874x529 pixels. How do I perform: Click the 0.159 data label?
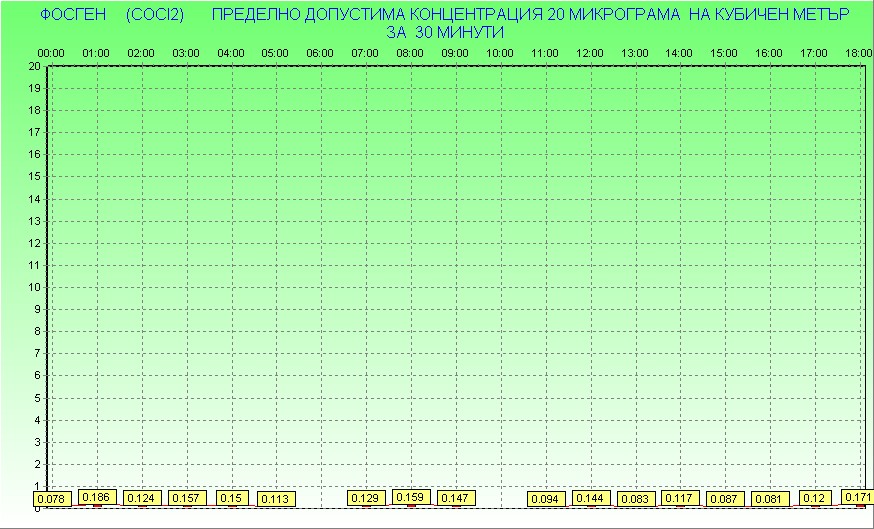(x=410, y=496)
